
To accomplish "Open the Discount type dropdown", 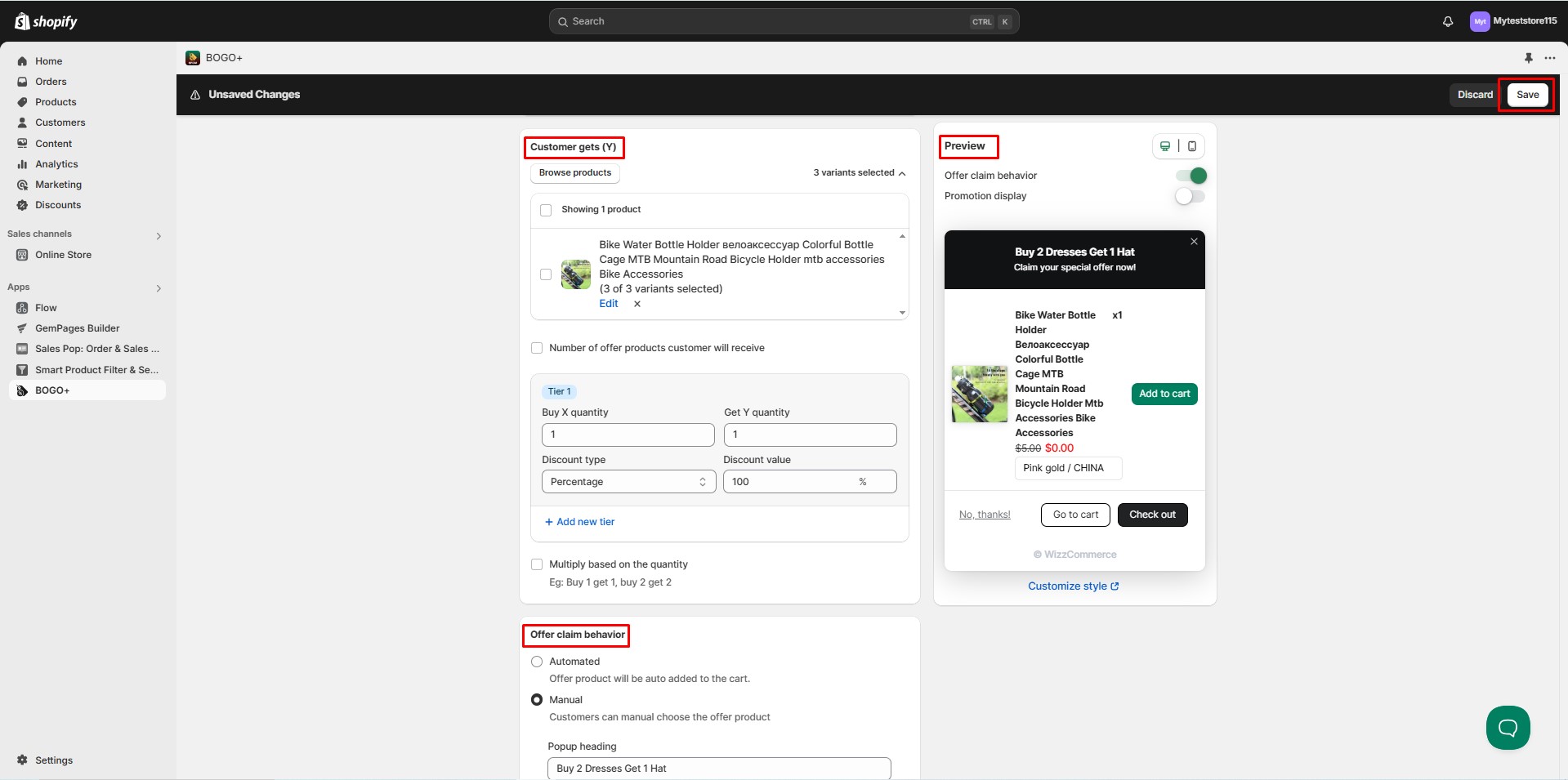I will tap(628, 482).
